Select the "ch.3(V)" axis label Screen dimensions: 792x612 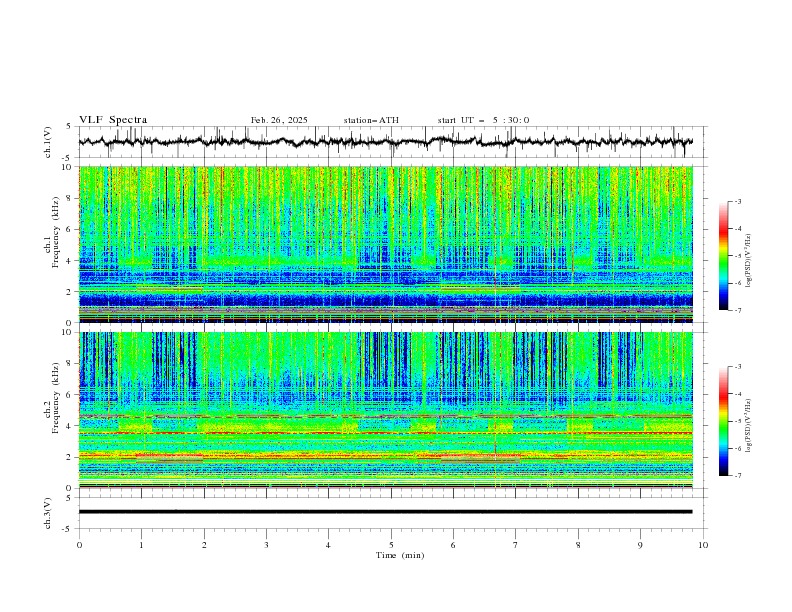pyautogui.click(x=48, y=513)
